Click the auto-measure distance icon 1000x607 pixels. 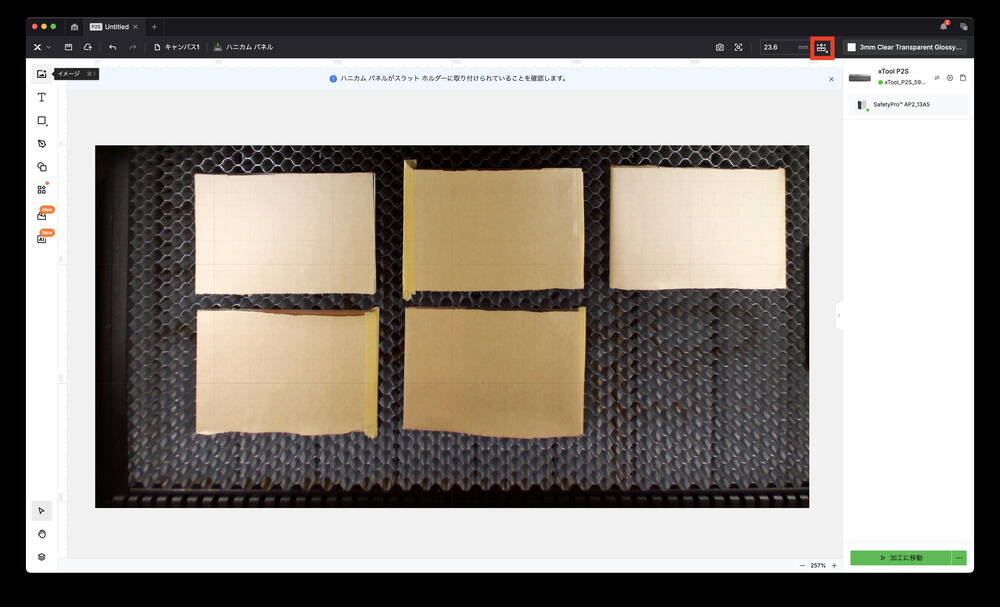(x=822, y=48)
